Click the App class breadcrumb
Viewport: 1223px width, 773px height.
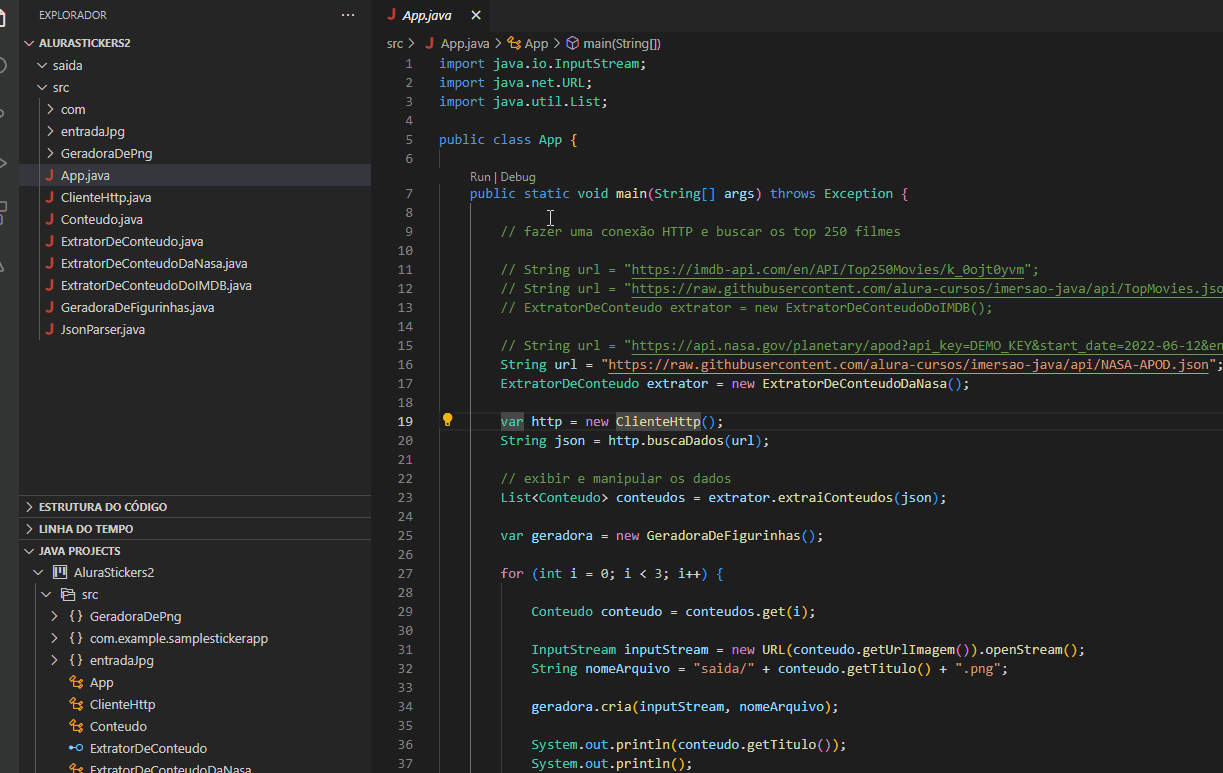[x=537, y=43]
